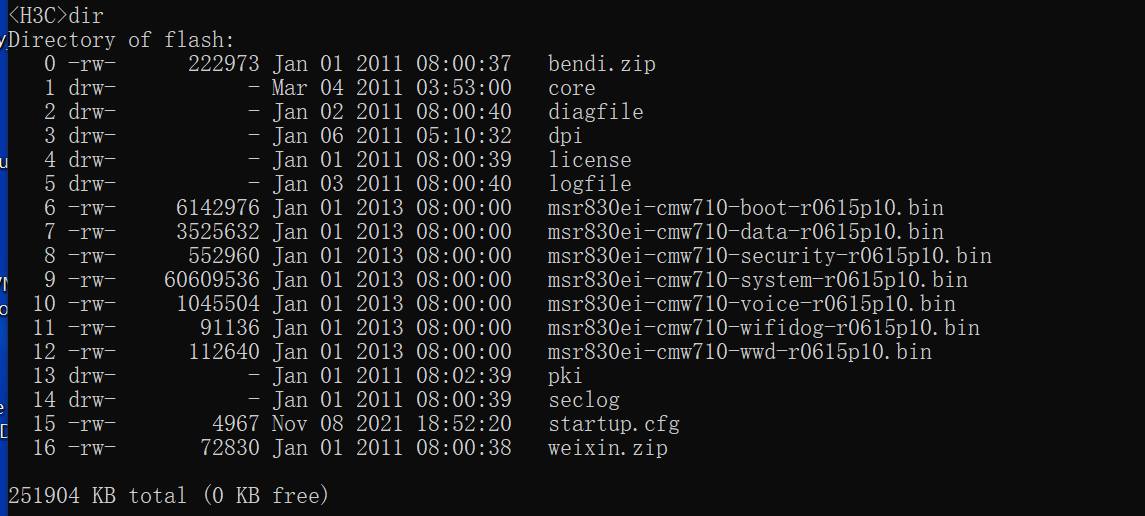Select the logfile directory name
Viewport: 1145px width, 516px height.
click(x=590, y=185)
